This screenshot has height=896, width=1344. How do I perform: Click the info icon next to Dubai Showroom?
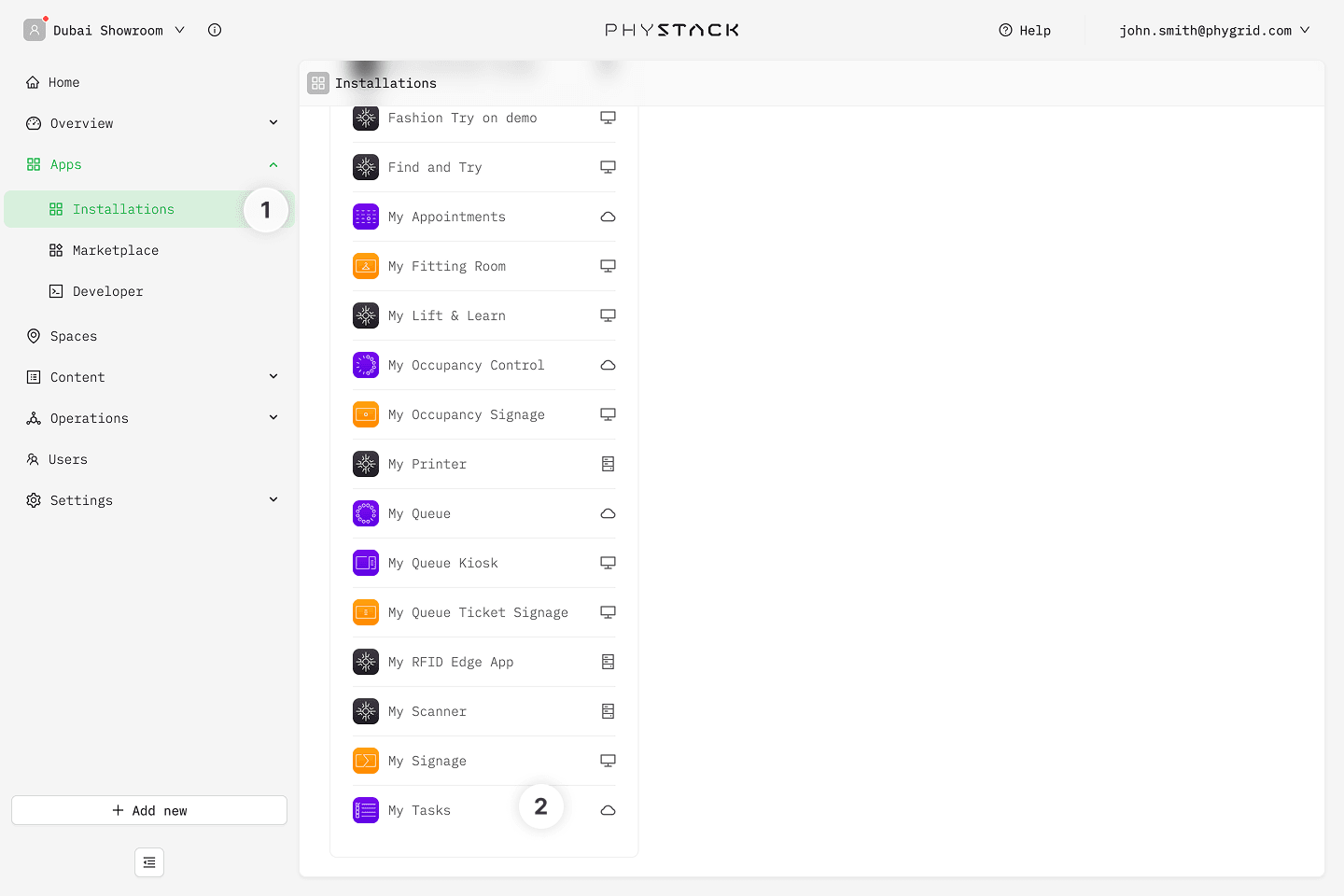tap(215, 30)
